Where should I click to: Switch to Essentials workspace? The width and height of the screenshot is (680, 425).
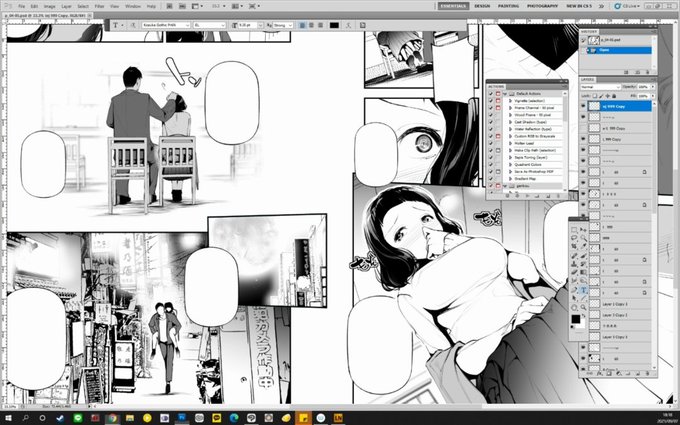tap(453, 6)
